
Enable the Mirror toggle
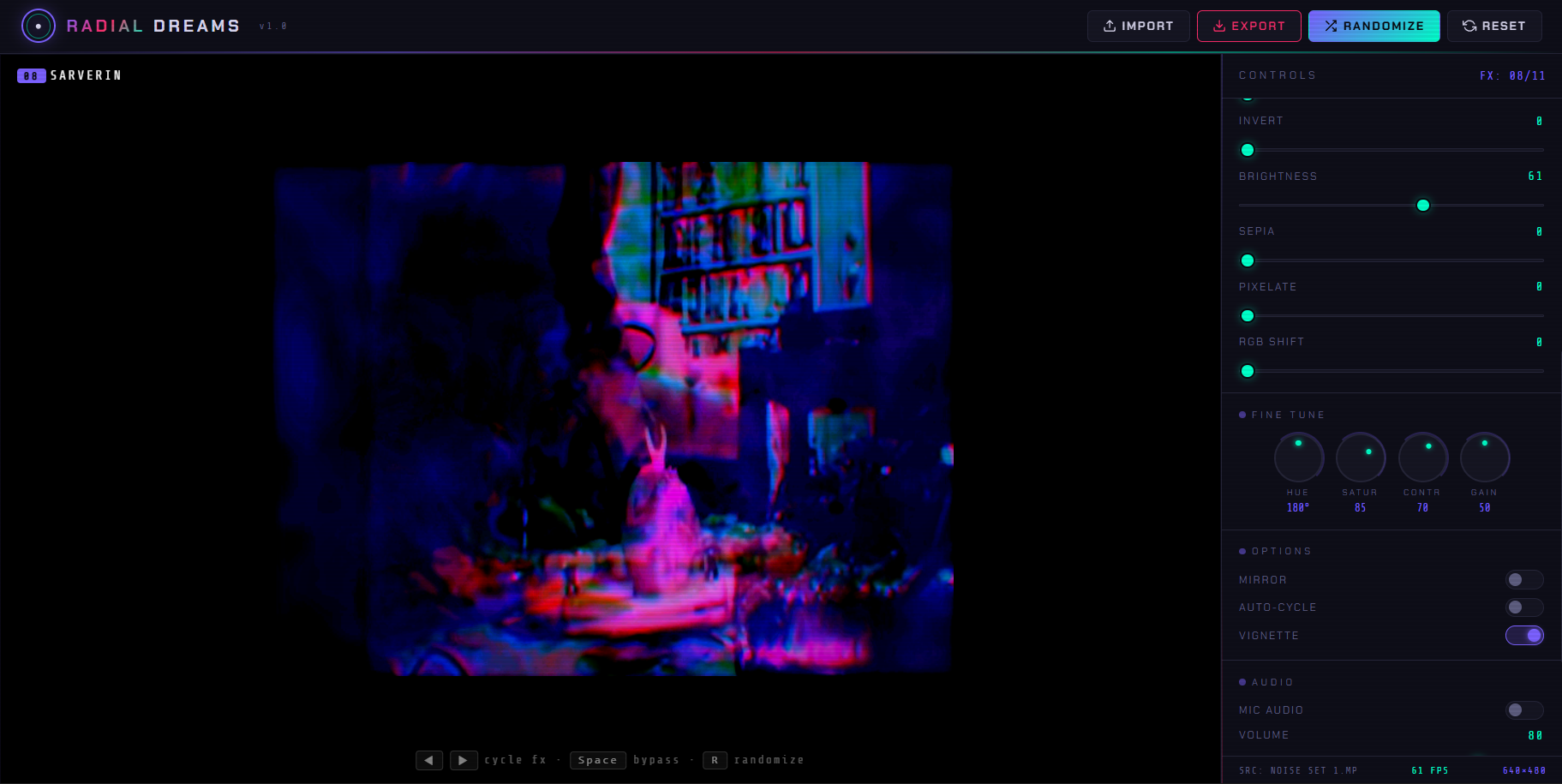point(1523,580)
